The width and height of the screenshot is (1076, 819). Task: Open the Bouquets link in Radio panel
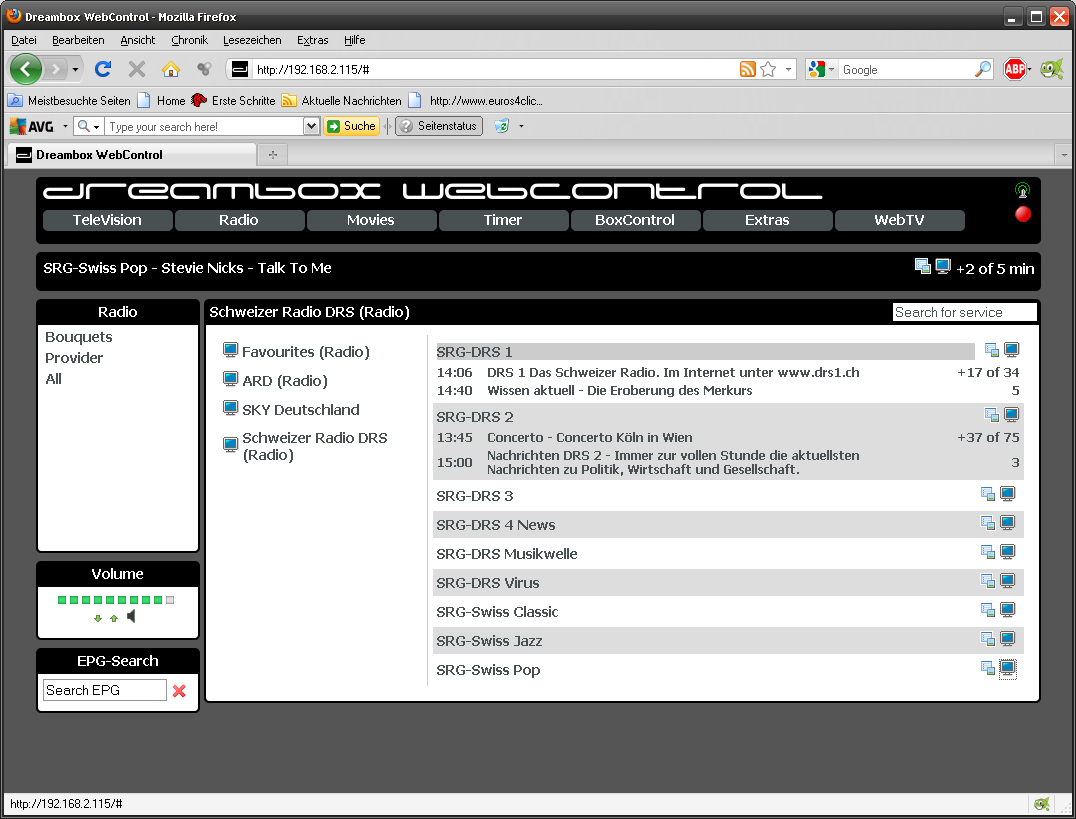click(78, 337)
